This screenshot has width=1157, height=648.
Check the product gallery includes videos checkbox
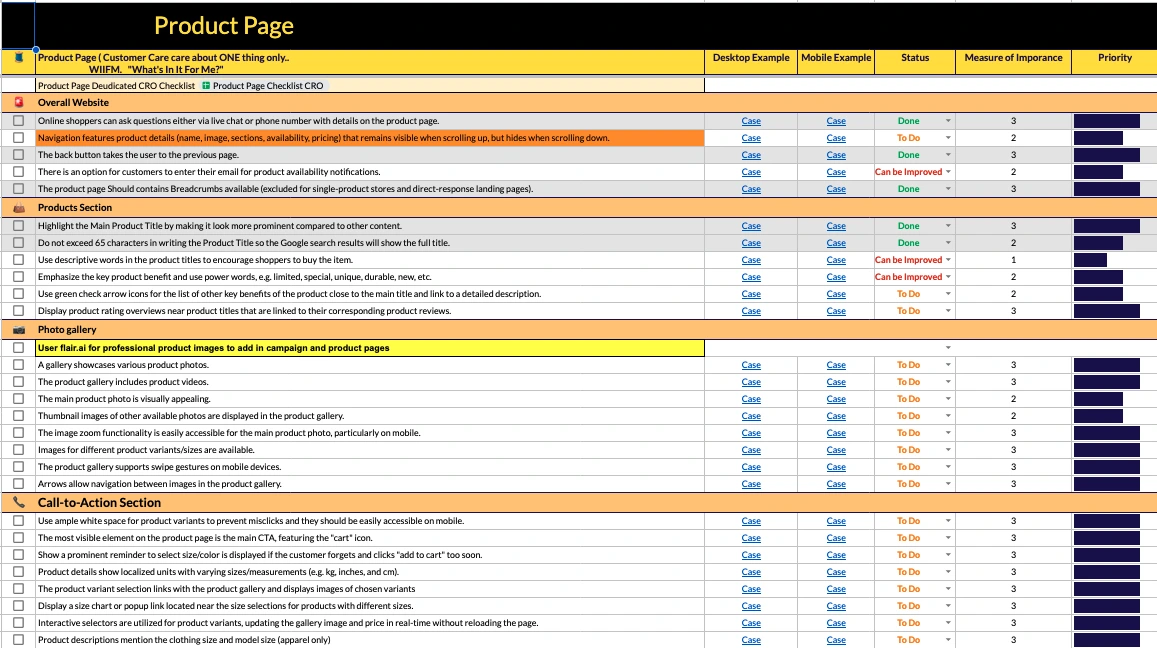(18, 382)
